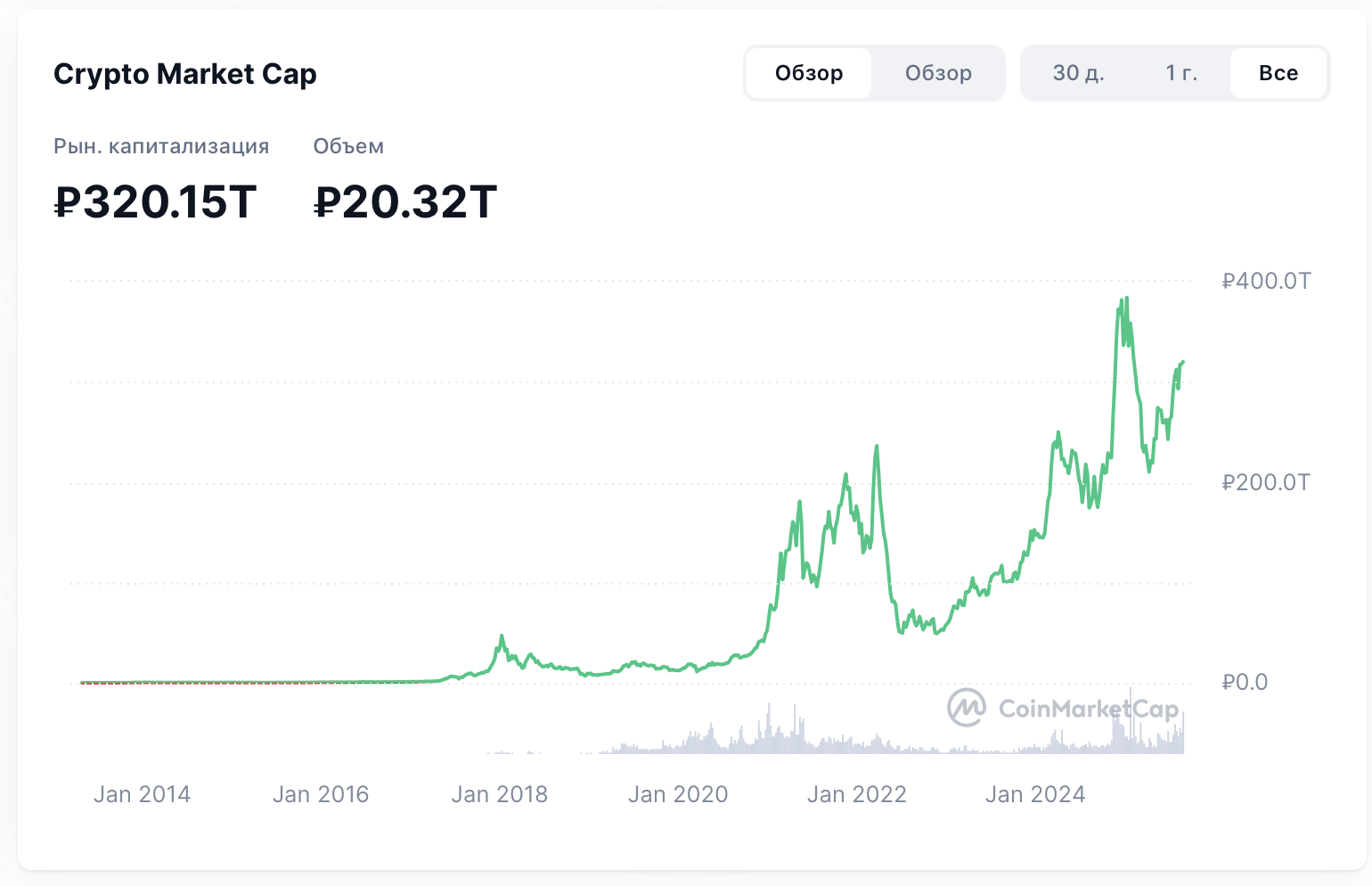The width and height of the screenshot is (1372, 886).
Task: Select the Все time range
Action: (1278, 73)
